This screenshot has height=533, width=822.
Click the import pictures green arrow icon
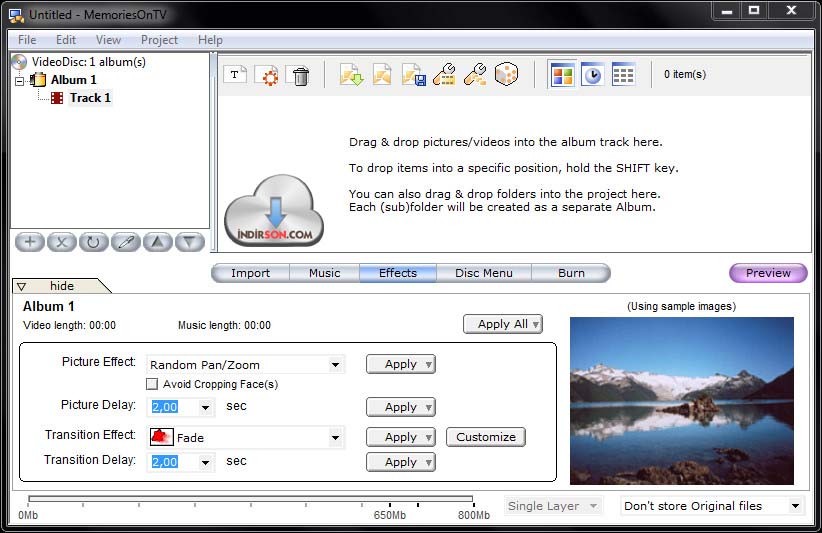(351, 74)
